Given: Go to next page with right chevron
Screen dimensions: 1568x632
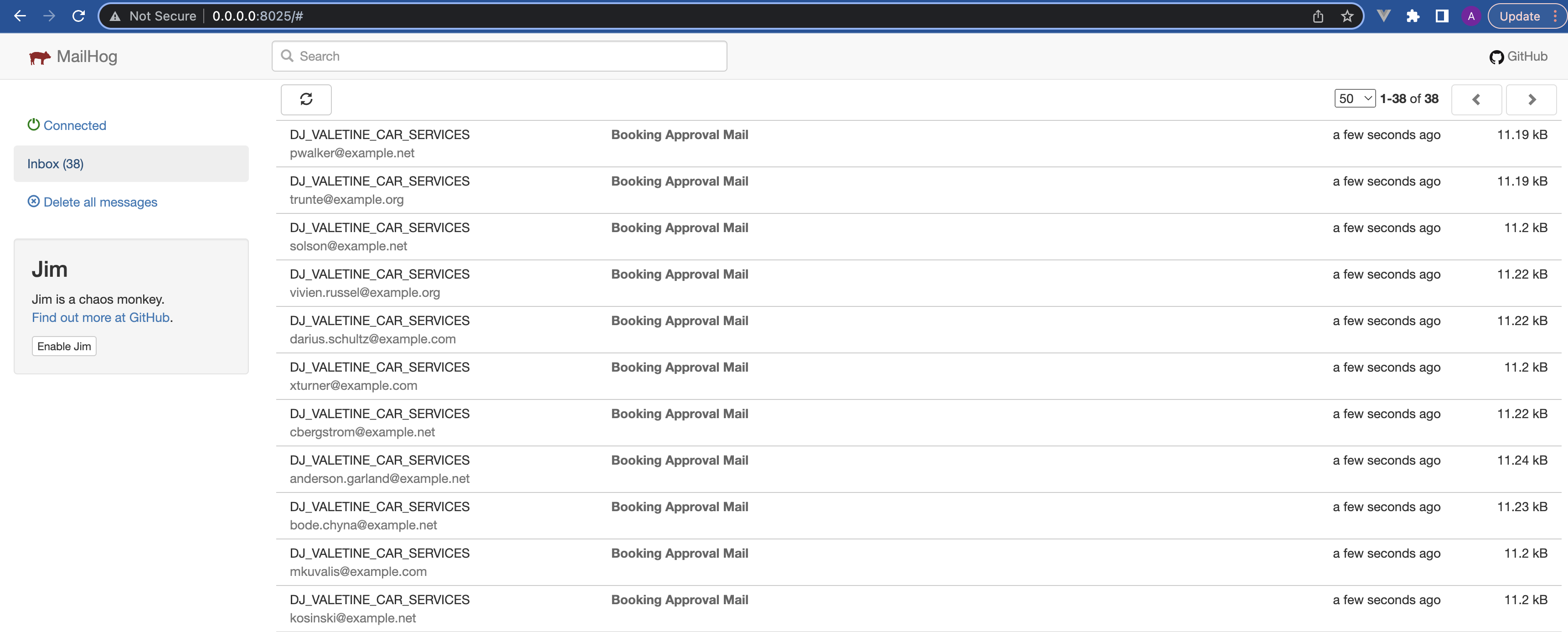Looking at the screenshot, I should (x=1532, y=99).
